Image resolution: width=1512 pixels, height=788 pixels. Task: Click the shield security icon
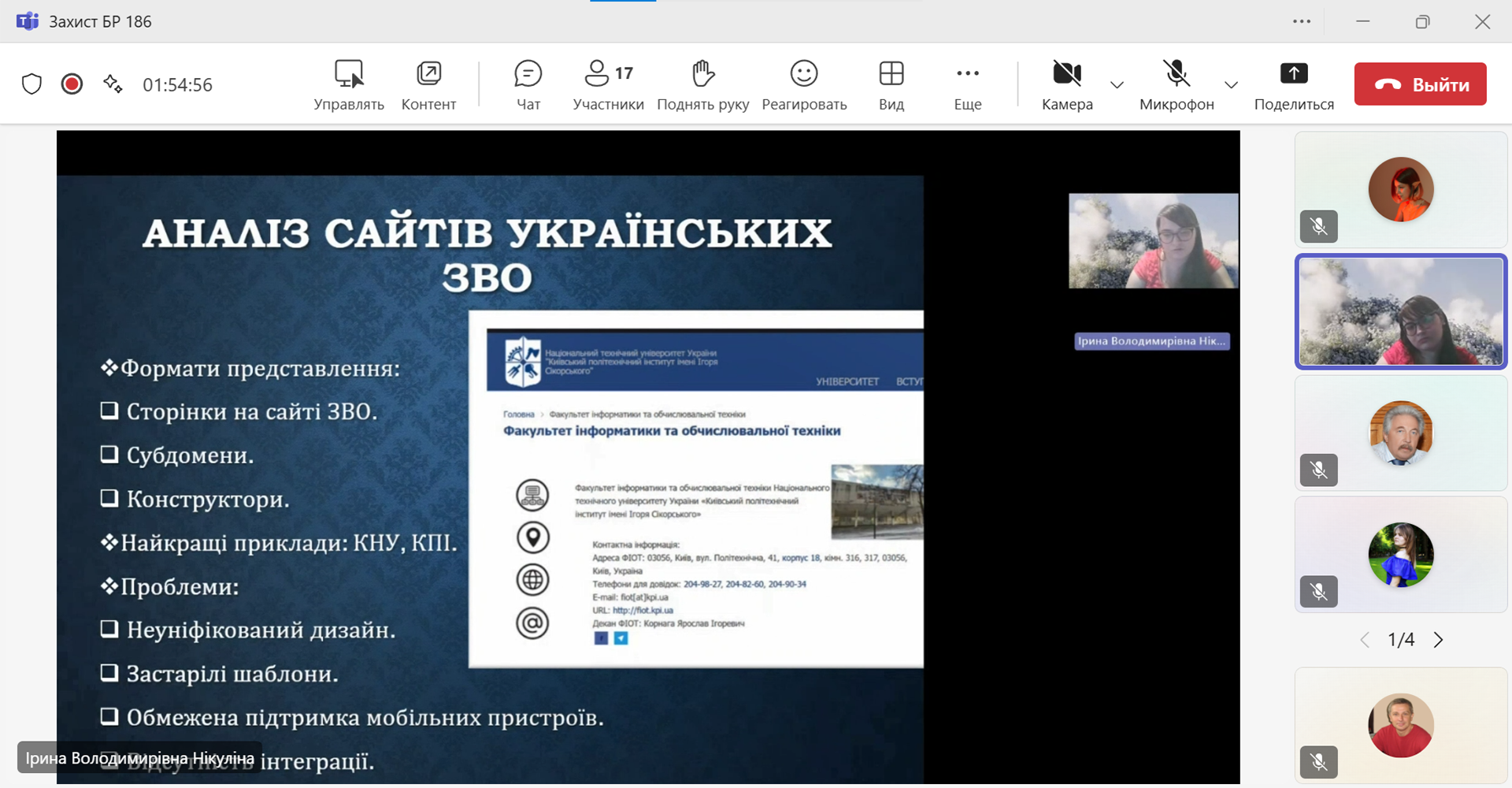(31, 84)
